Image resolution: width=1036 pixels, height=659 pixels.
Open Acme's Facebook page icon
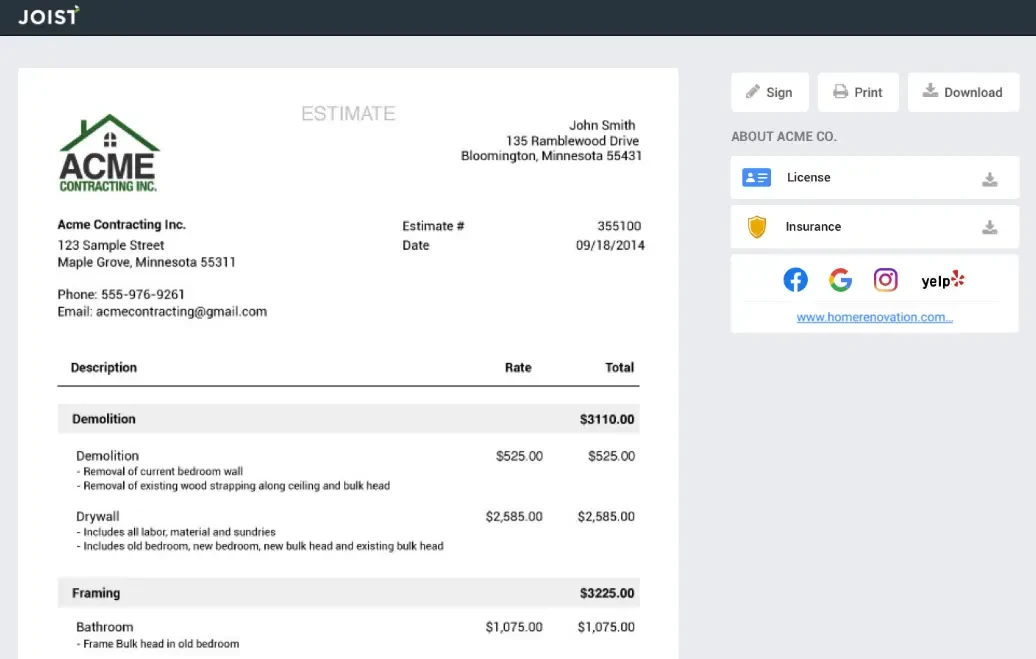pyautogui.click(x=795, y=280)
